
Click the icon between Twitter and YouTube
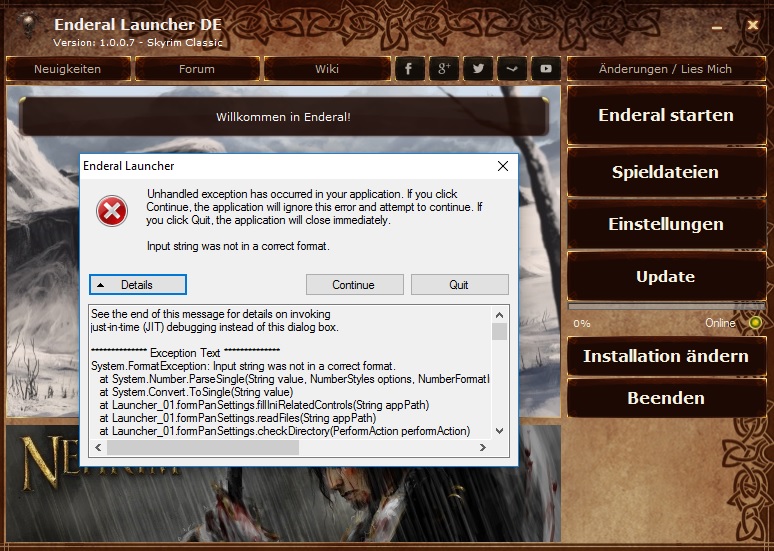point(512,69)
